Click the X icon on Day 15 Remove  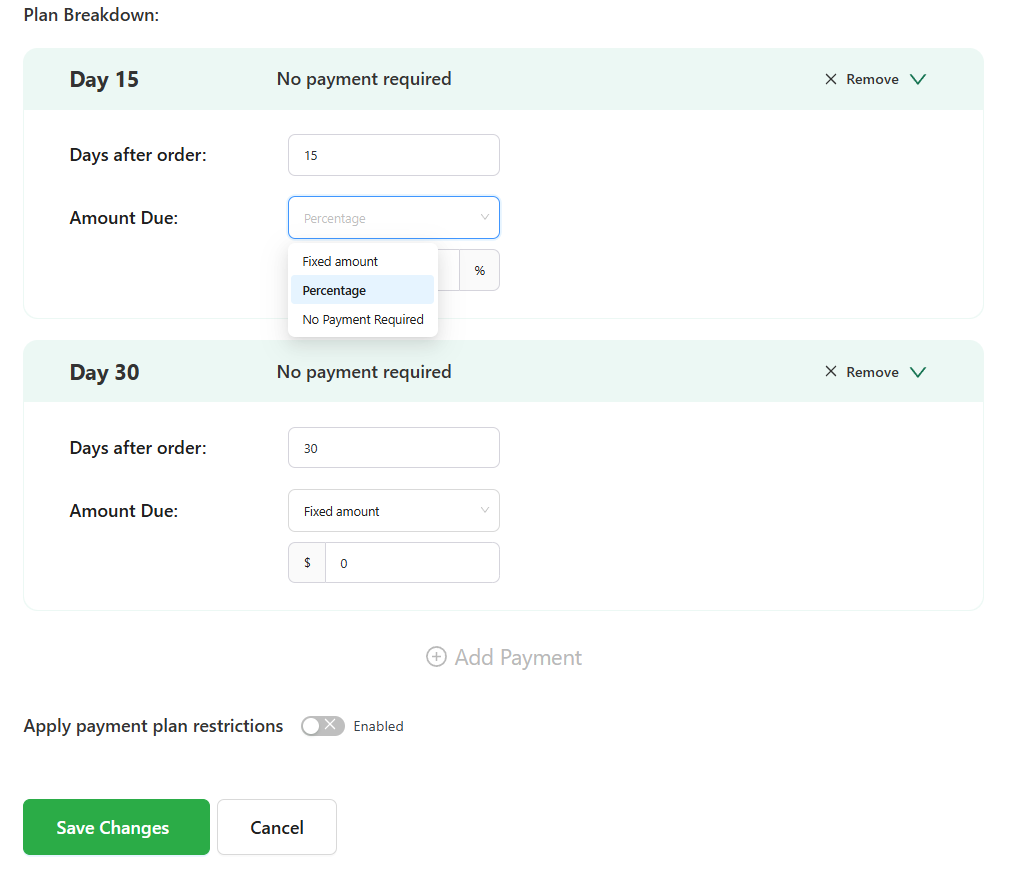(x=831, y=79)
